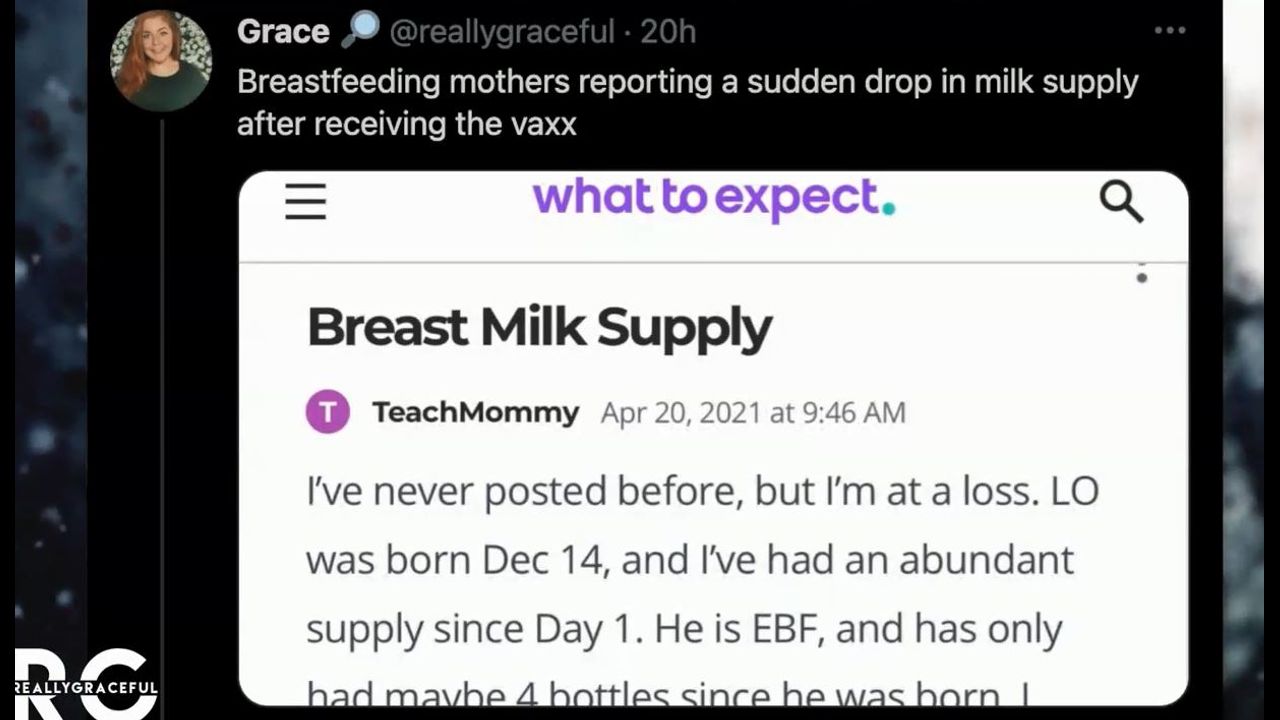Open the What to Expect hamburger menu

click(306, 200)
